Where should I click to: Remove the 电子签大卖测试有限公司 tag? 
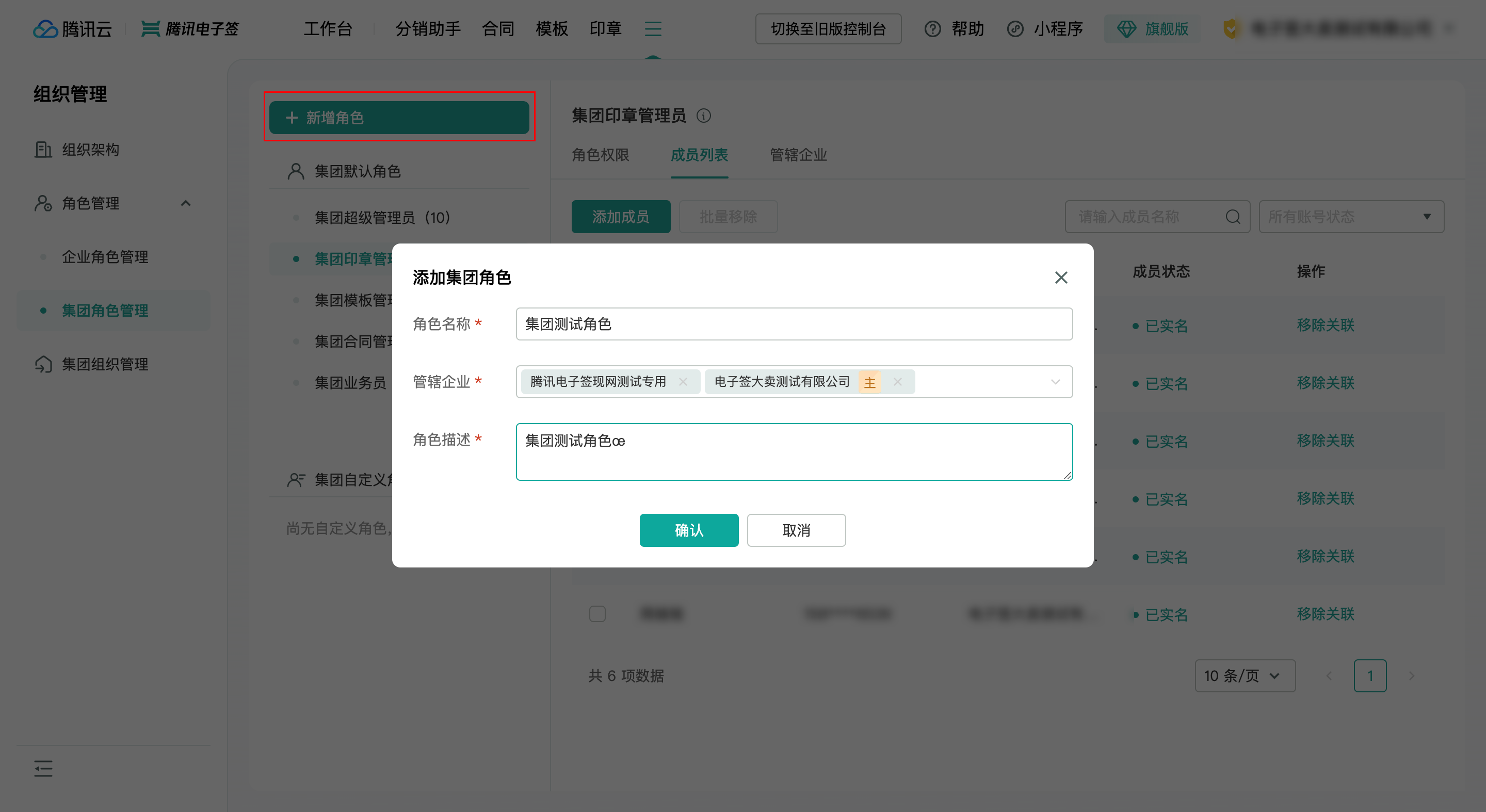(898, 382)
